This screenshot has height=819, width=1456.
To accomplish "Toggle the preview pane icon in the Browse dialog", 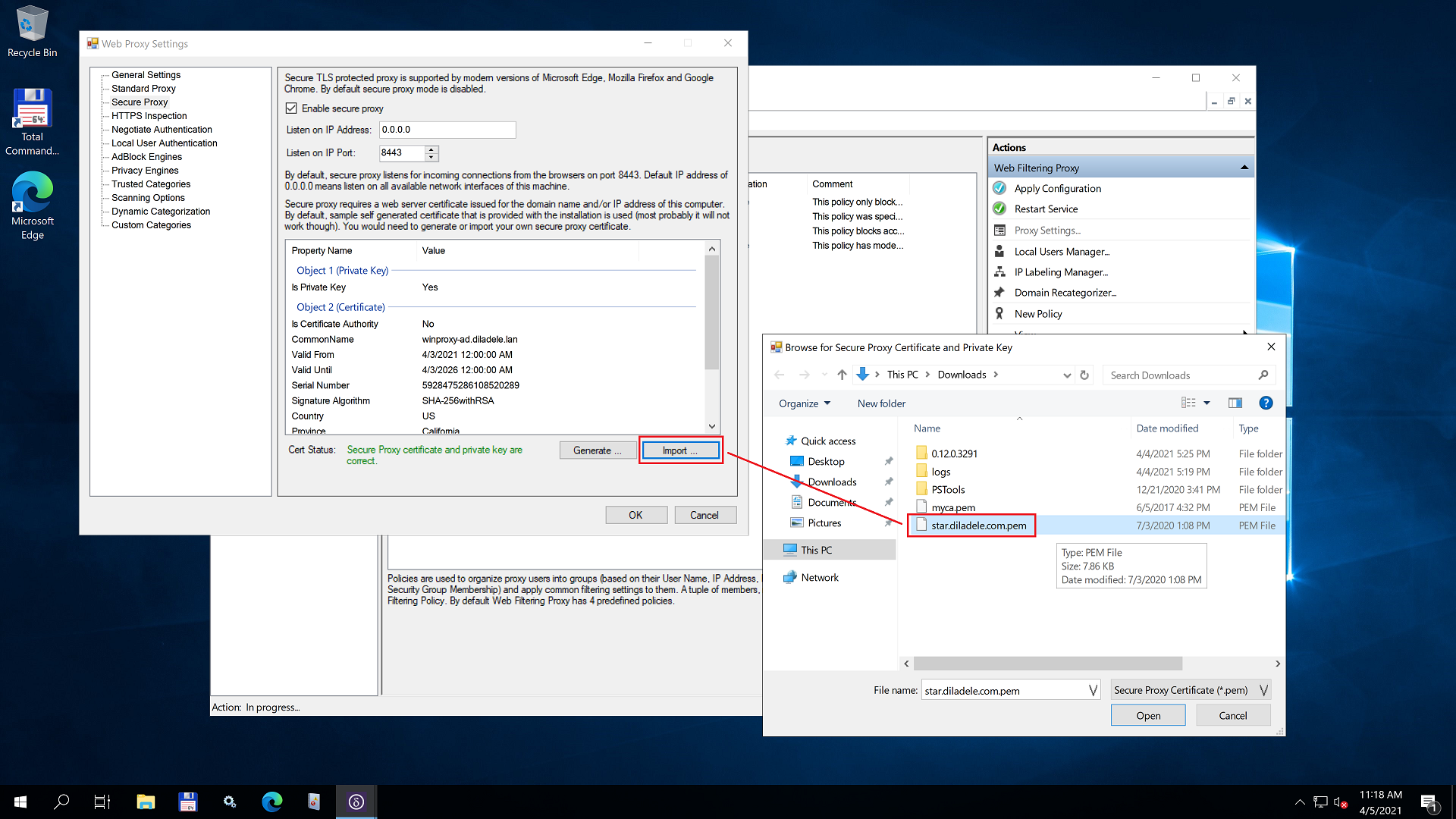I will click(x=1235, y=403).
